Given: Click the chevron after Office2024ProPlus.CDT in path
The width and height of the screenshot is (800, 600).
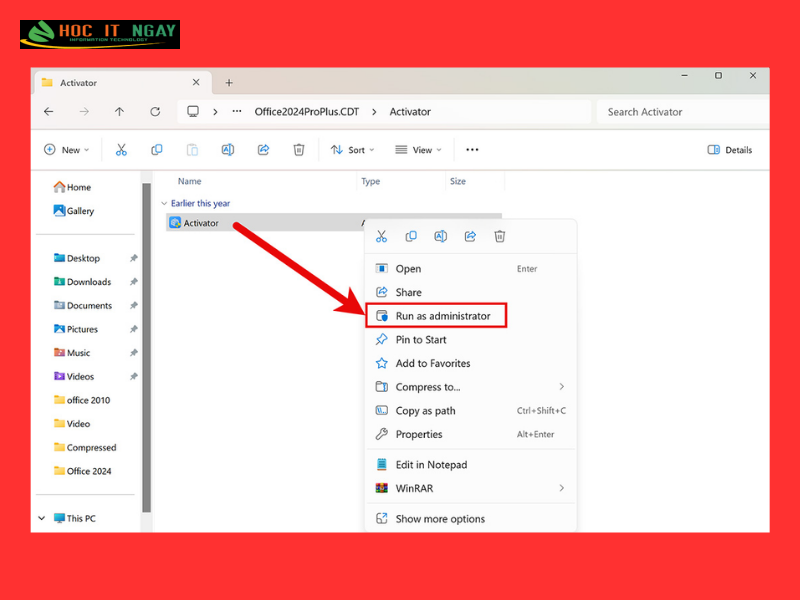Looking at the screenshot, I should pyautogui.click(x=374, y=112).
